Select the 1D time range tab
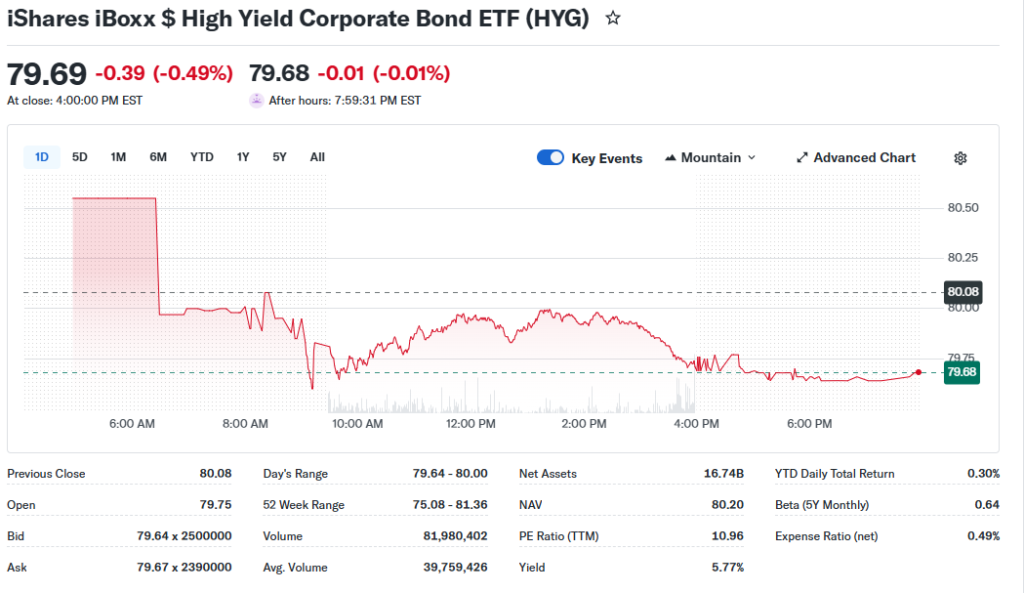 point(42,157)
